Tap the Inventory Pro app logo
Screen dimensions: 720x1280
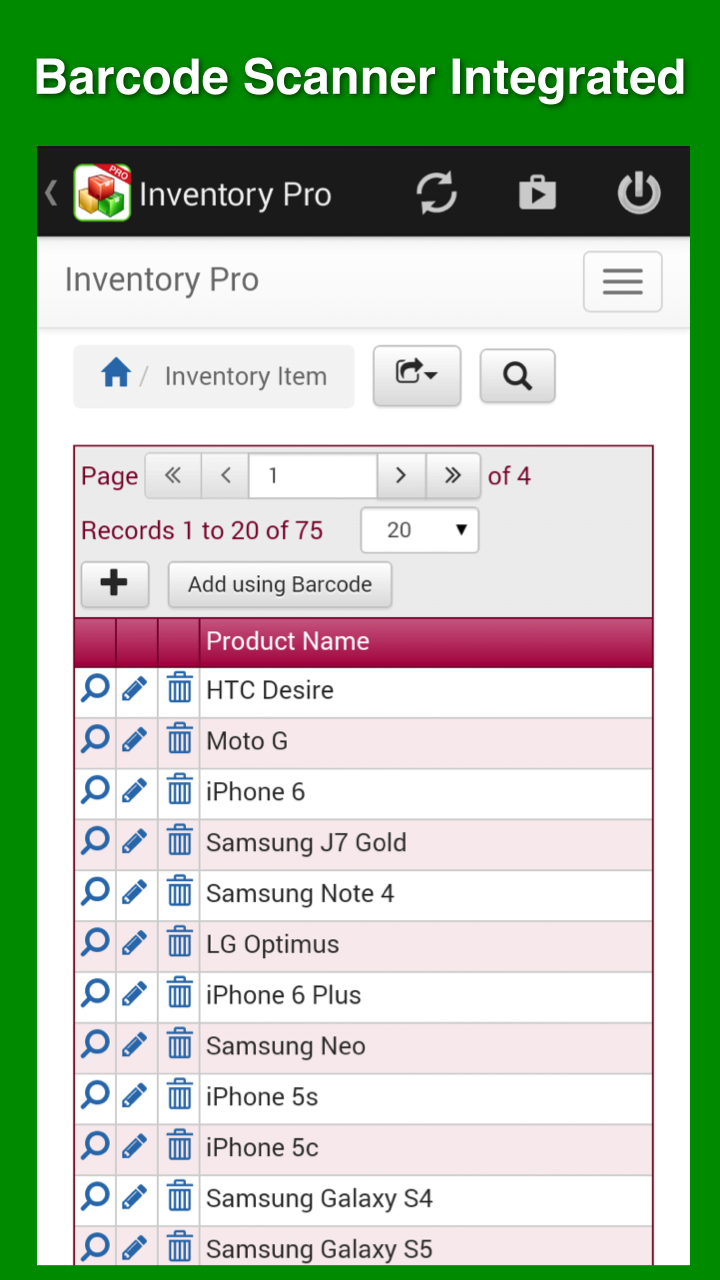coord(102,192)
